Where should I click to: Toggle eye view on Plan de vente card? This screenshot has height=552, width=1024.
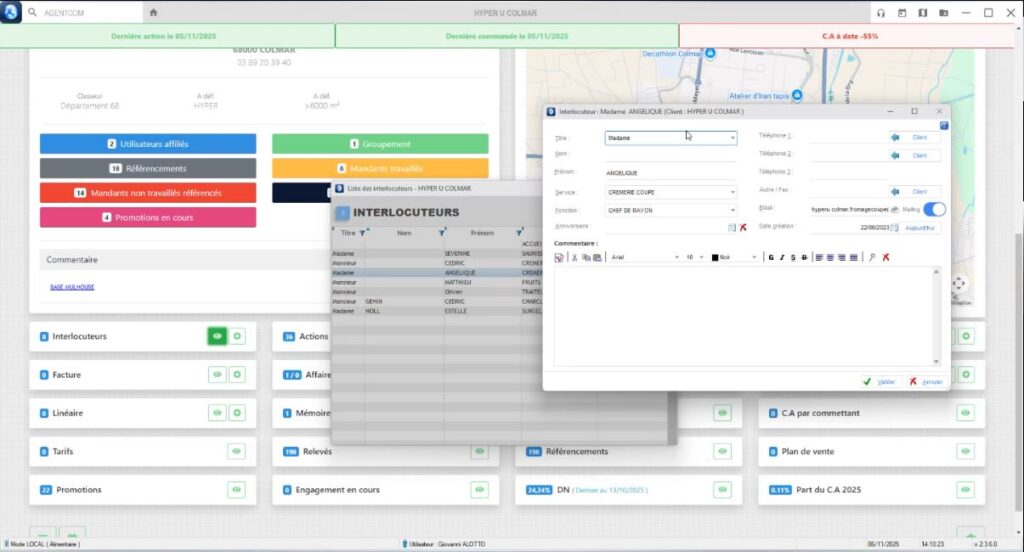(965, 451)
